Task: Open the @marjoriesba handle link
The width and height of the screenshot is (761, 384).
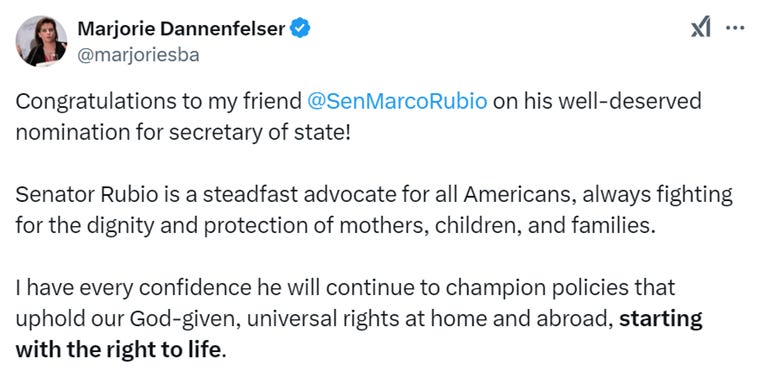Action: coord(138,55)
